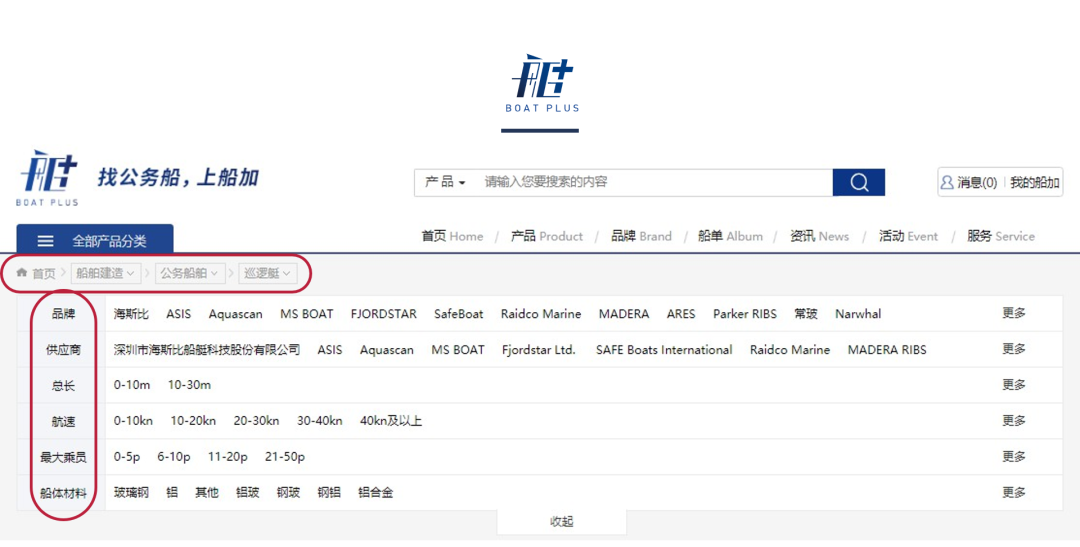Filter by brand MS BOAT
This screenshot has width=1080, height=547.
click(x=307, y=313)
